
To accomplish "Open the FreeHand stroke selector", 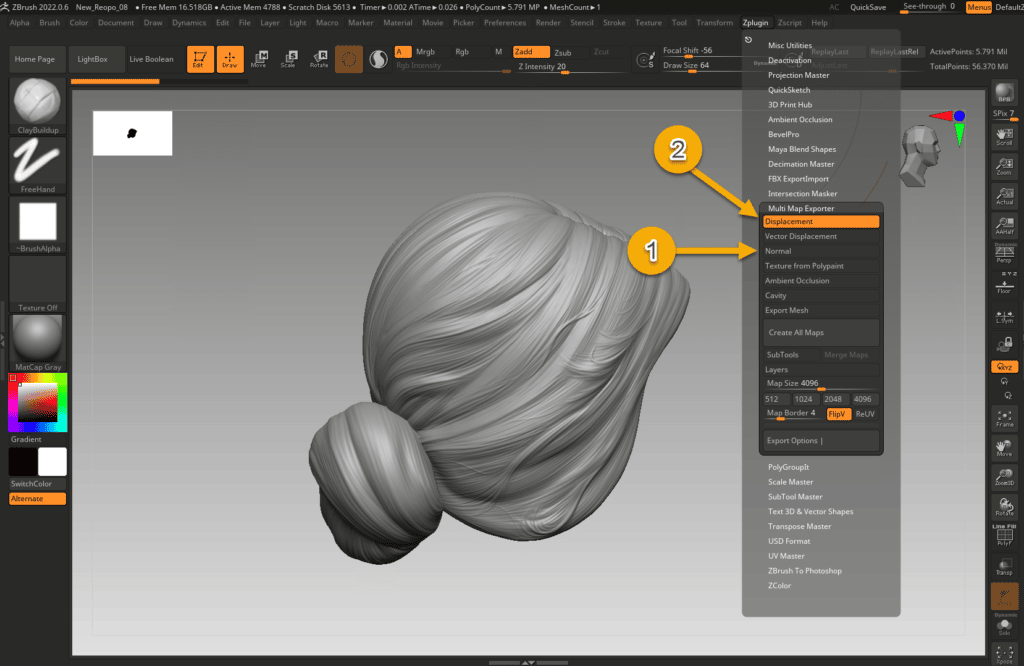I will coord(37,165).
